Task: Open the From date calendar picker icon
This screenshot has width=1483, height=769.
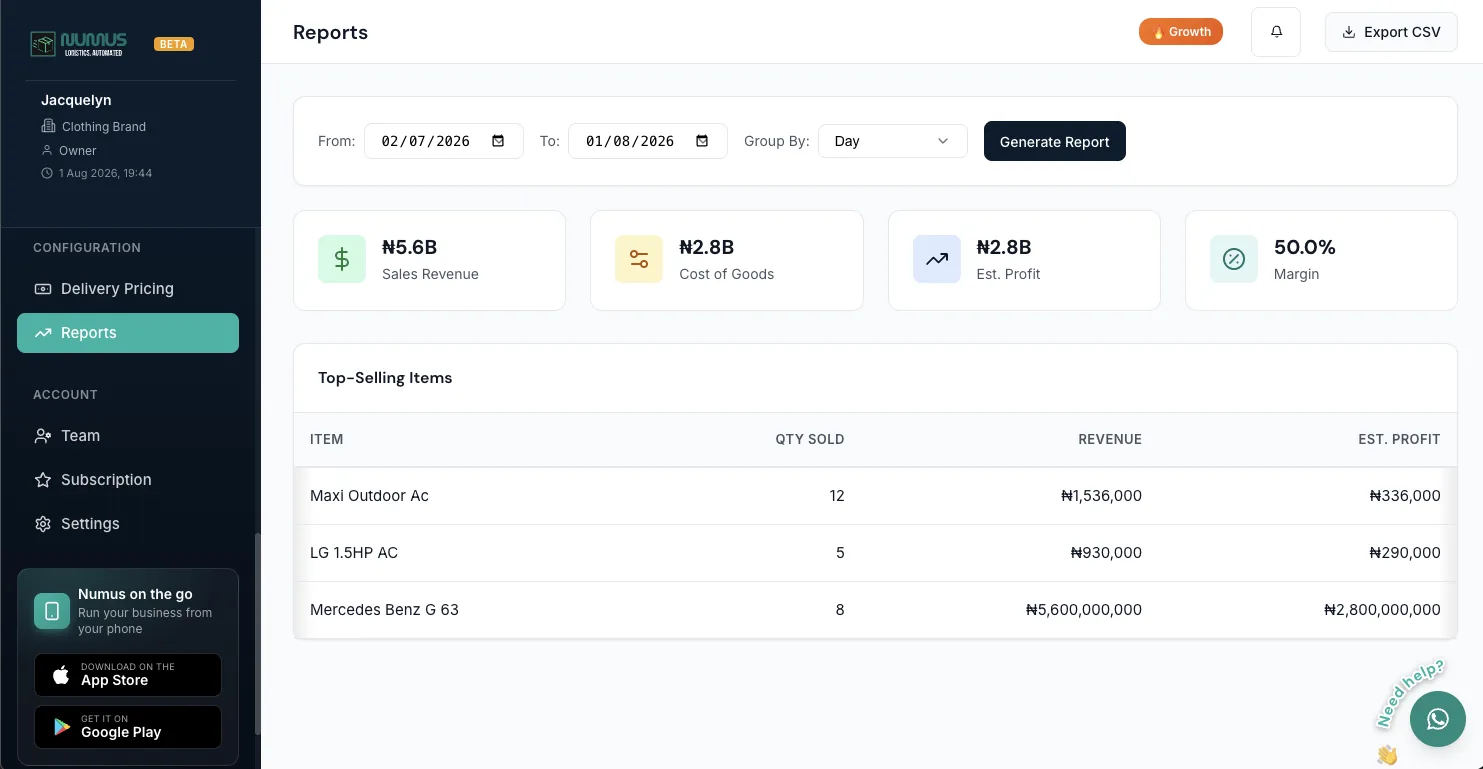Action: (498, 141)
